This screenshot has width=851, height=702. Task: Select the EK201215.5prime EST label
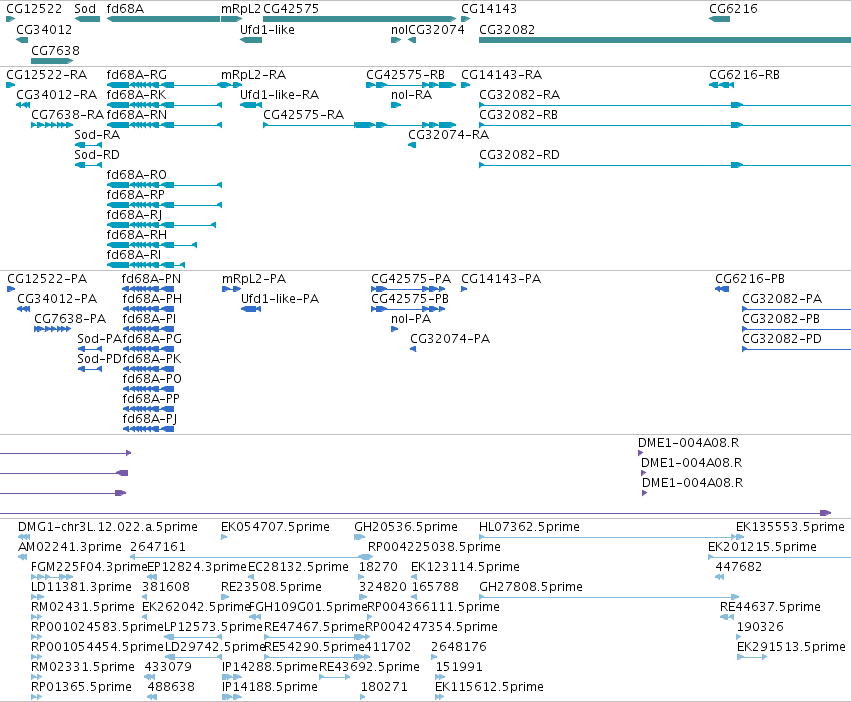(x=763, y=547)
